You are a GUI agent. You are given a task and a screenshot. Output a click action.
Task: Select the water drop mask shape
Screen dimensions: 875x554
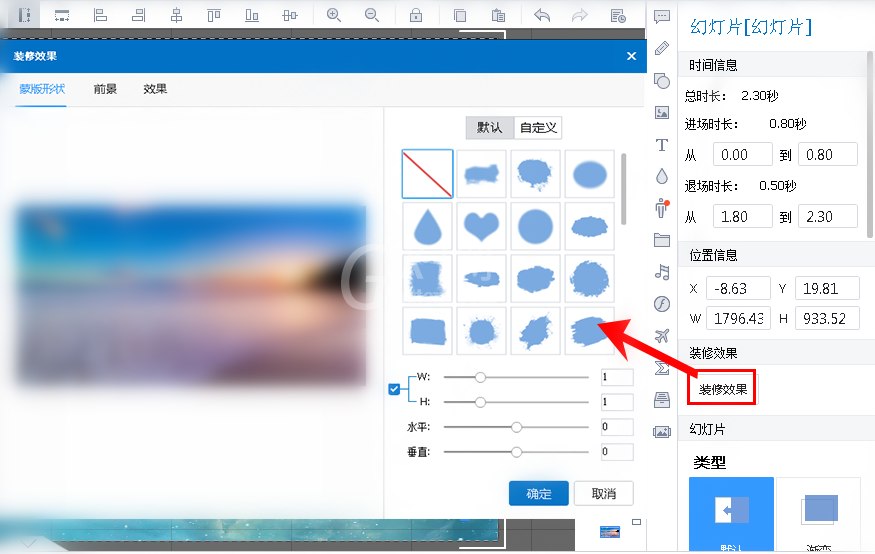click(x=427, y=226)
